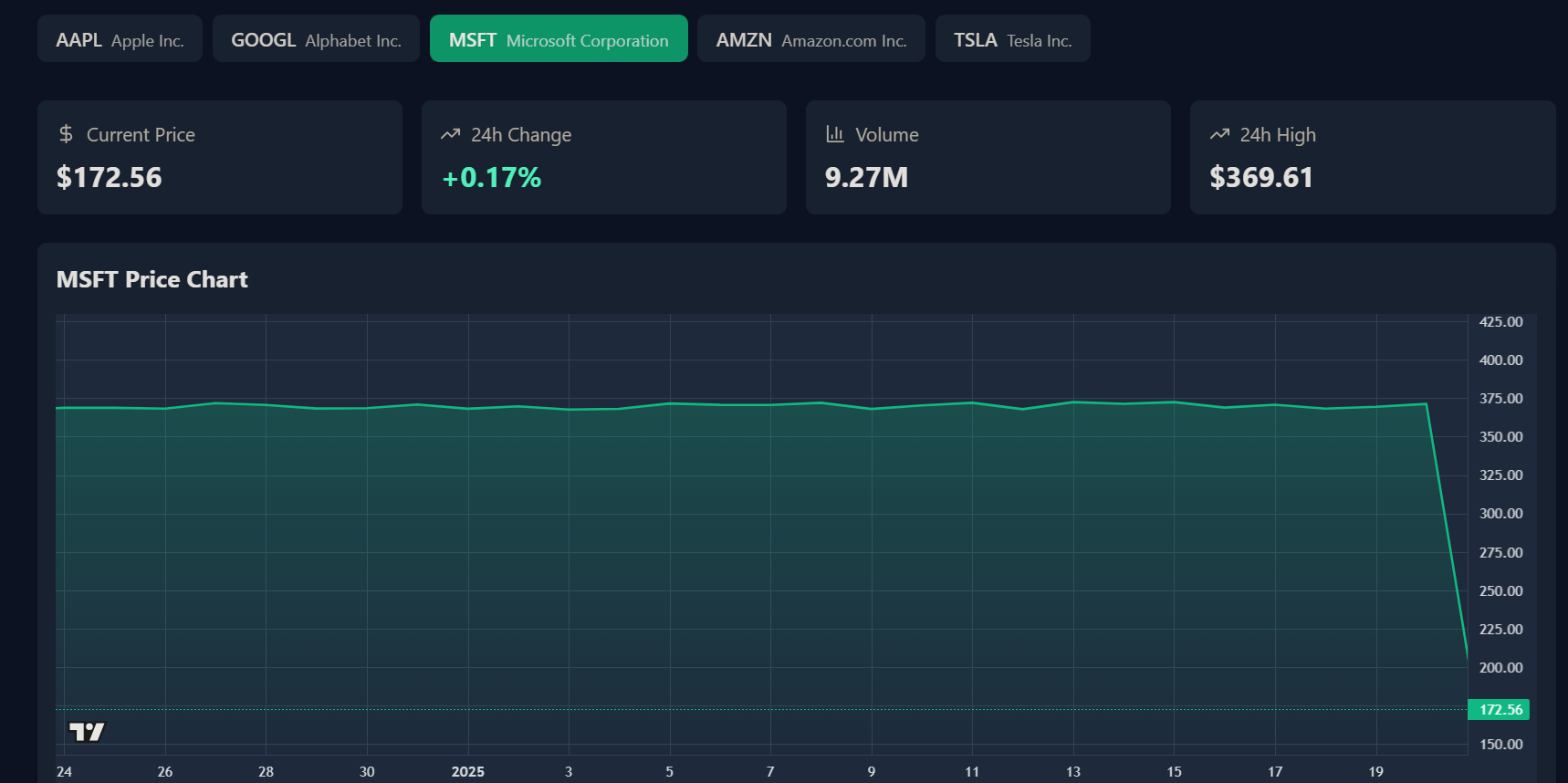The width and height of the screenshot is (1568, 783).
Task: Click the 30 date label on time axis
Action: point(367,771)
